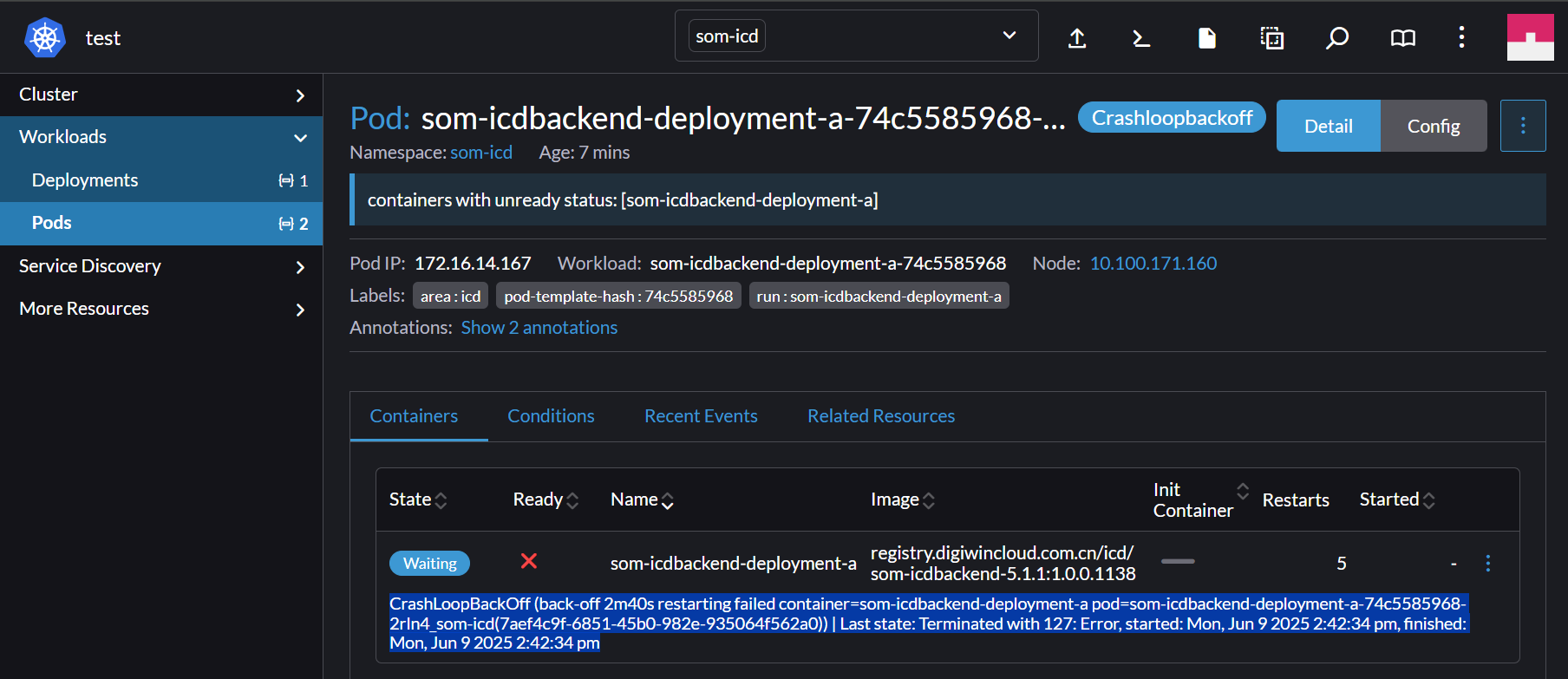Open pod actions three-dot menu button
The image size is (1568, 679).
[x=1523, y=126]
